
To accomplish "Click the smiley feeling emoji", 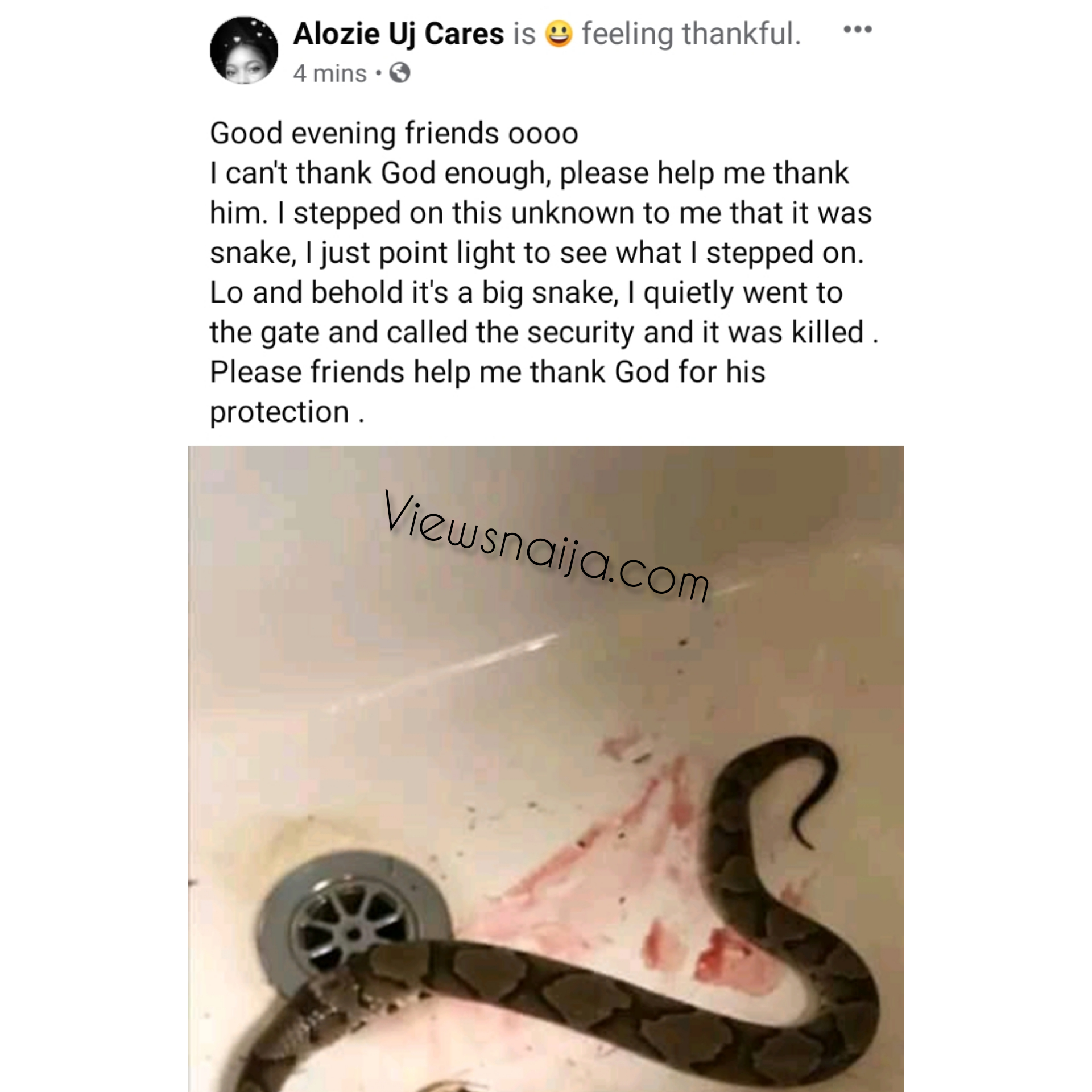I will pos(559,34).
